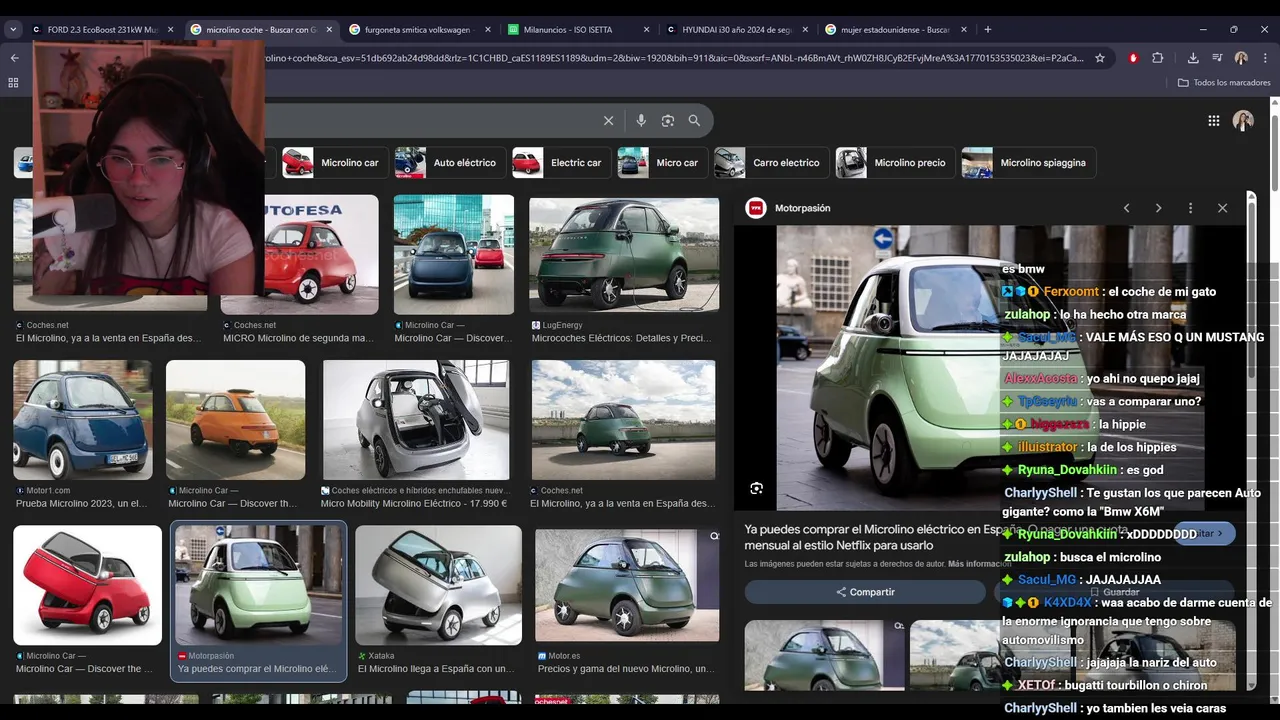Open the red tilted Microlino thumbnail
Screen dimensions: 1280x720
click(x=87, y=585)
